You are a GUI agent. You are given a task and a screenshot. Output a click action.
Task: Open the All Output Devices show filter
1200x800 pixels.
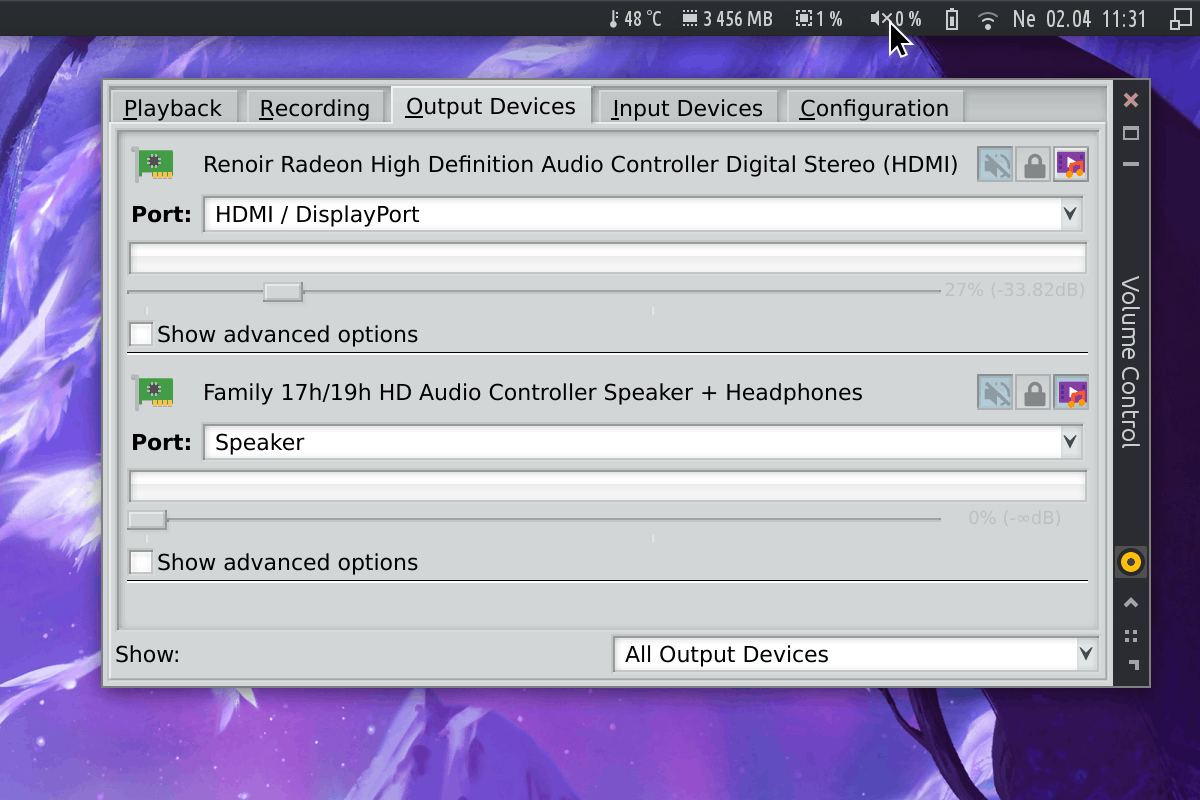coord(855,655)
